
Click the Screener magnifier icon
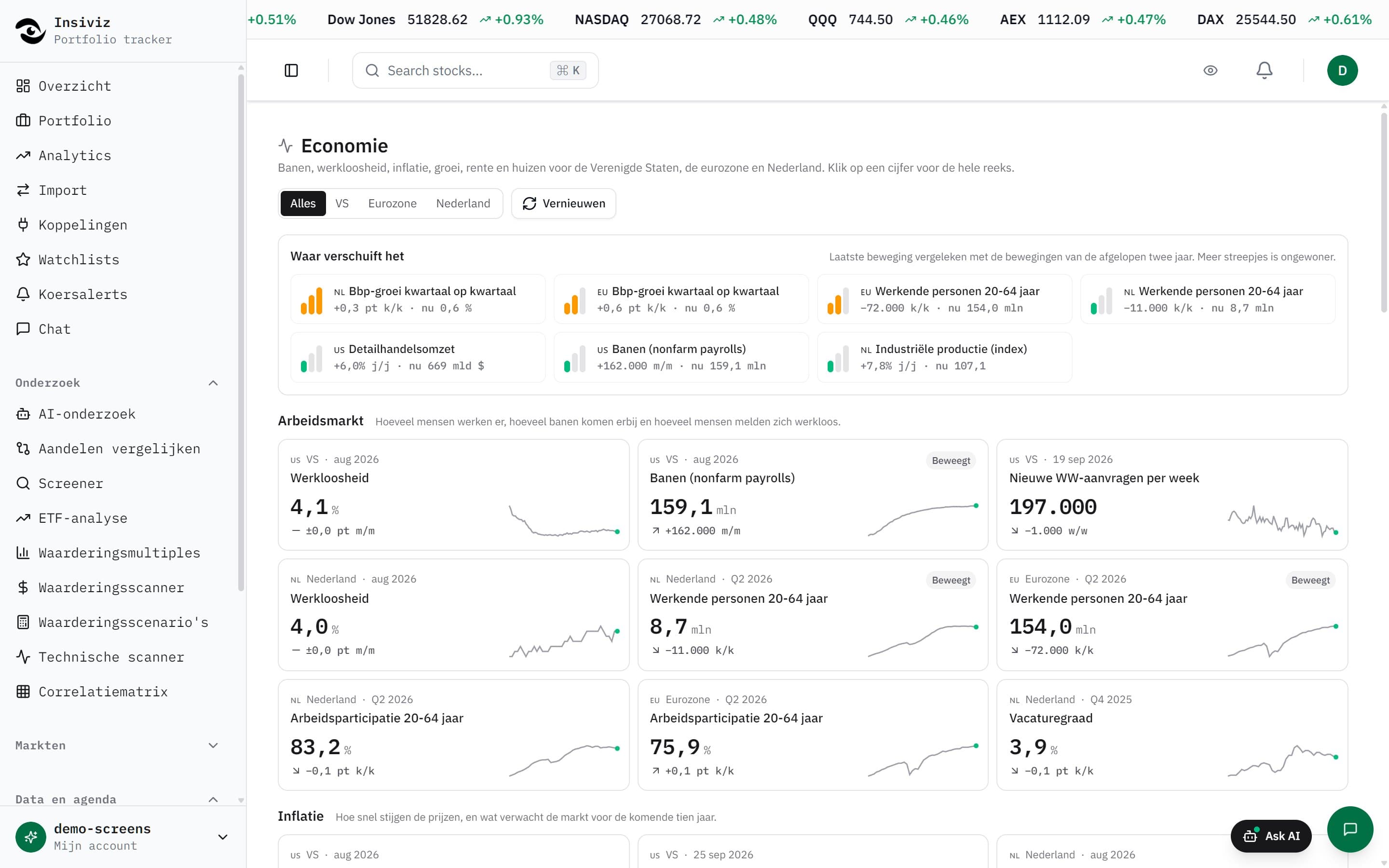[x=23, y=483]
